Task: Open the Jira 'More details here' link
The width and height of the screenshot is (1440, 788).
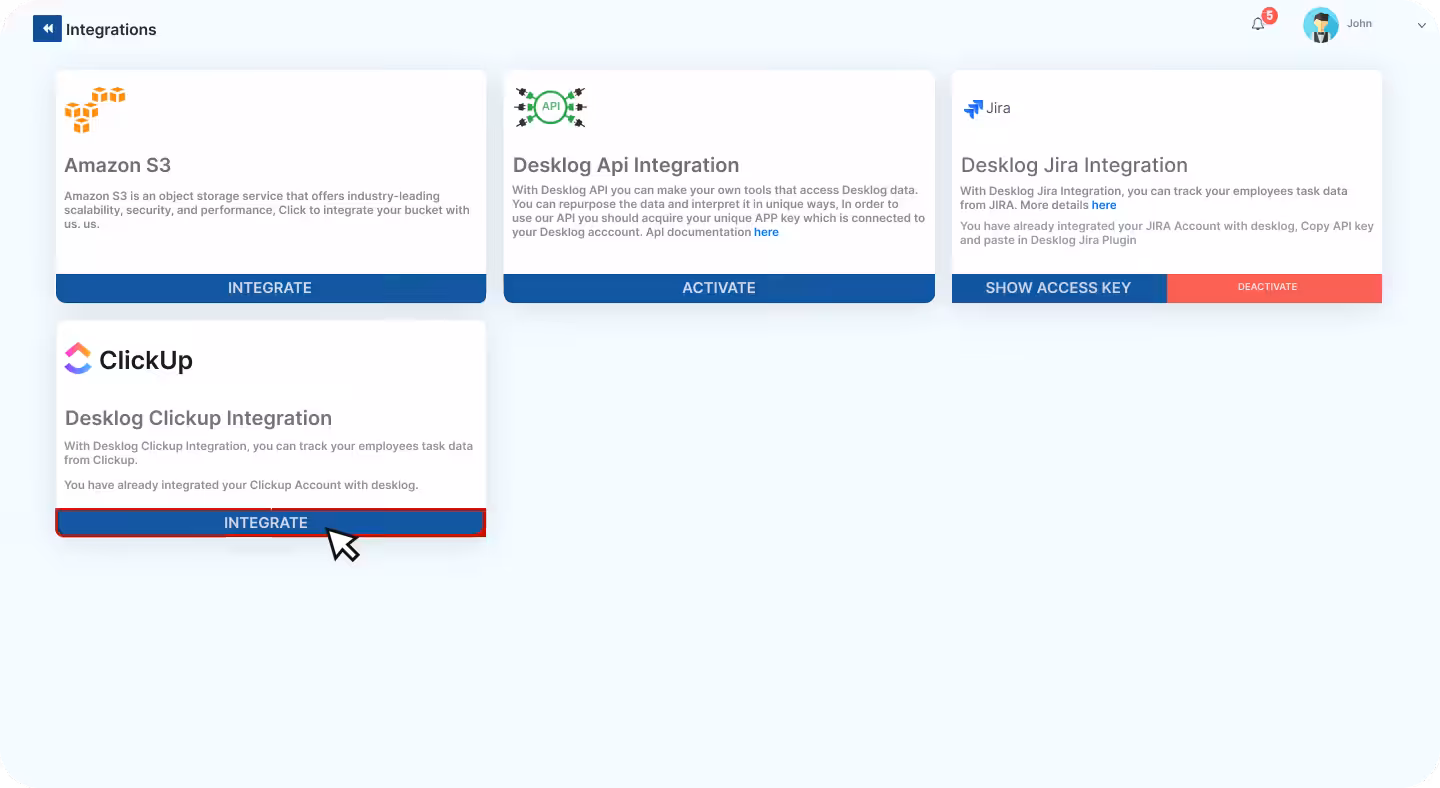Action: (1103, 205)
